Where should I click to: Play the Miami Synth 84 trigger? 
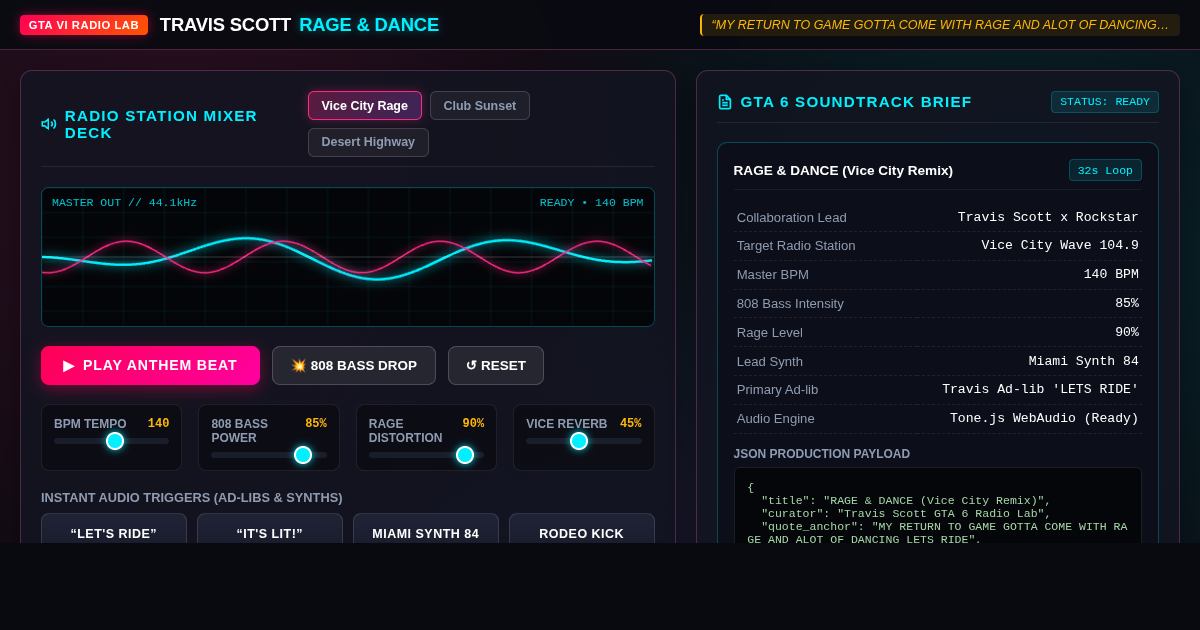point(426,530)
